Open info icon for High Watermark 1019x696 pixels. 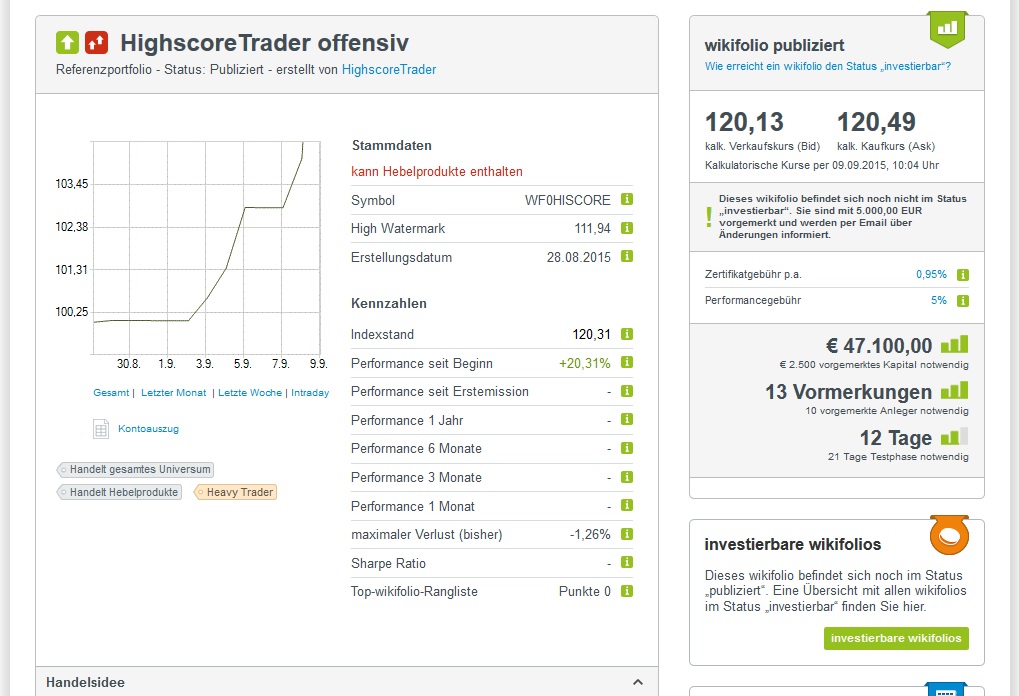click(626, 228)
